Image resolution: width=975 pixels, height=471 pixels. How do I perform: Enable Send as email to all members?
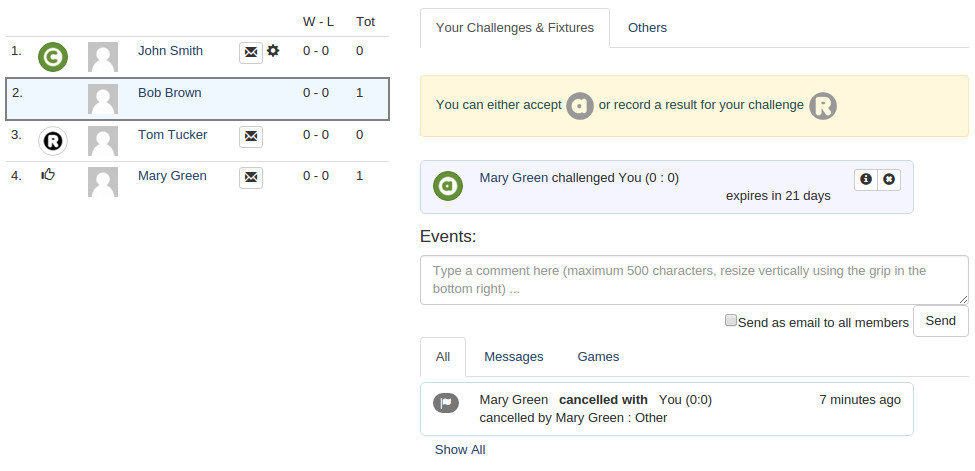point(731,321)
